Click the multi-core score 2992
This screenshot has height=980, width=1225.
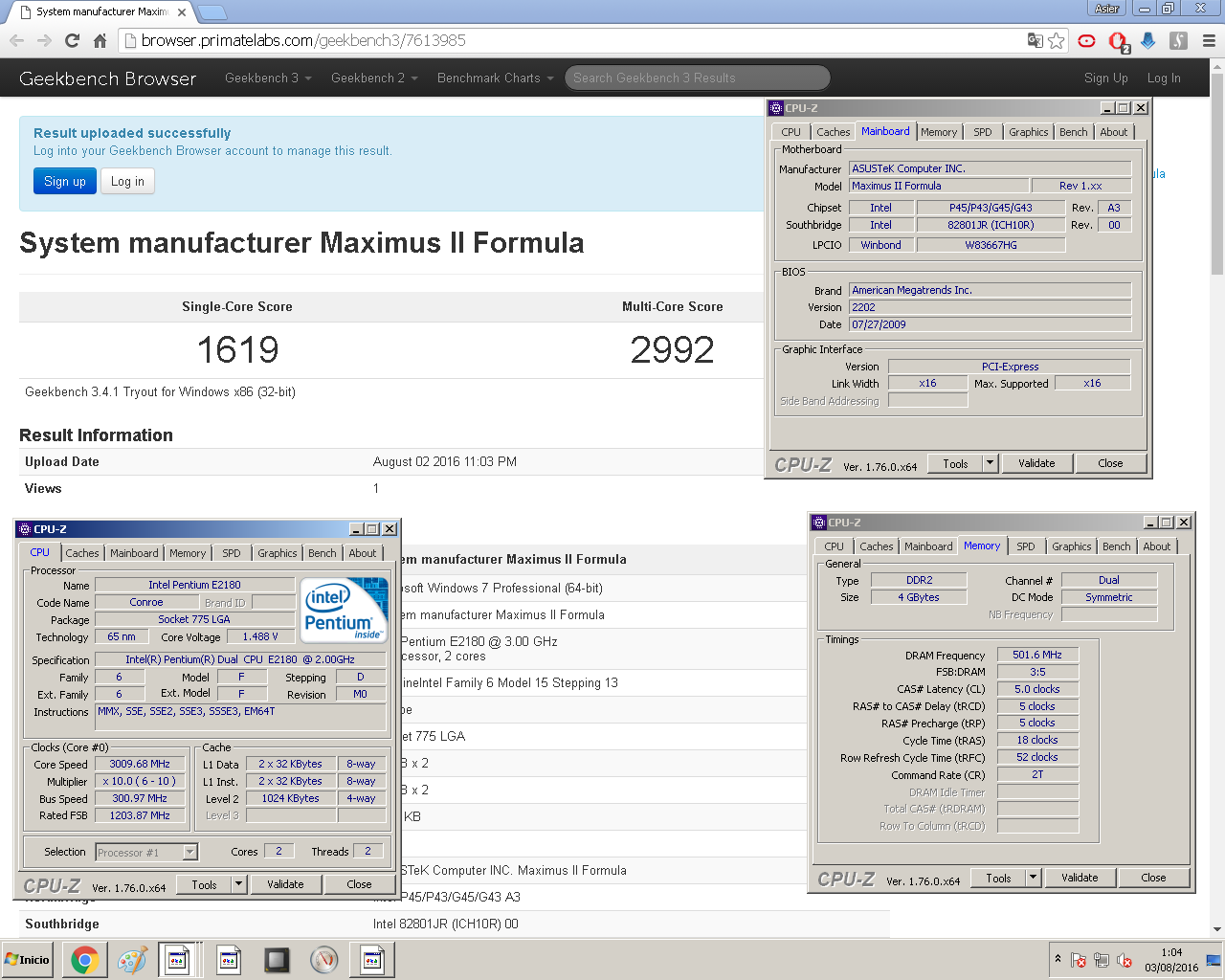tap(672, 350)
